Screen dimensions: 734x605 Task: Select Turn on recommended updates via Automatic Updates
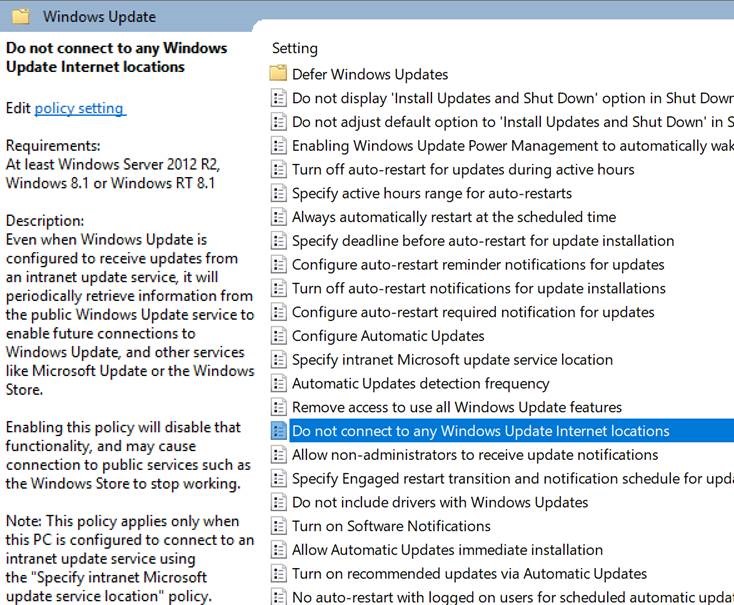[x=469, y=574]
